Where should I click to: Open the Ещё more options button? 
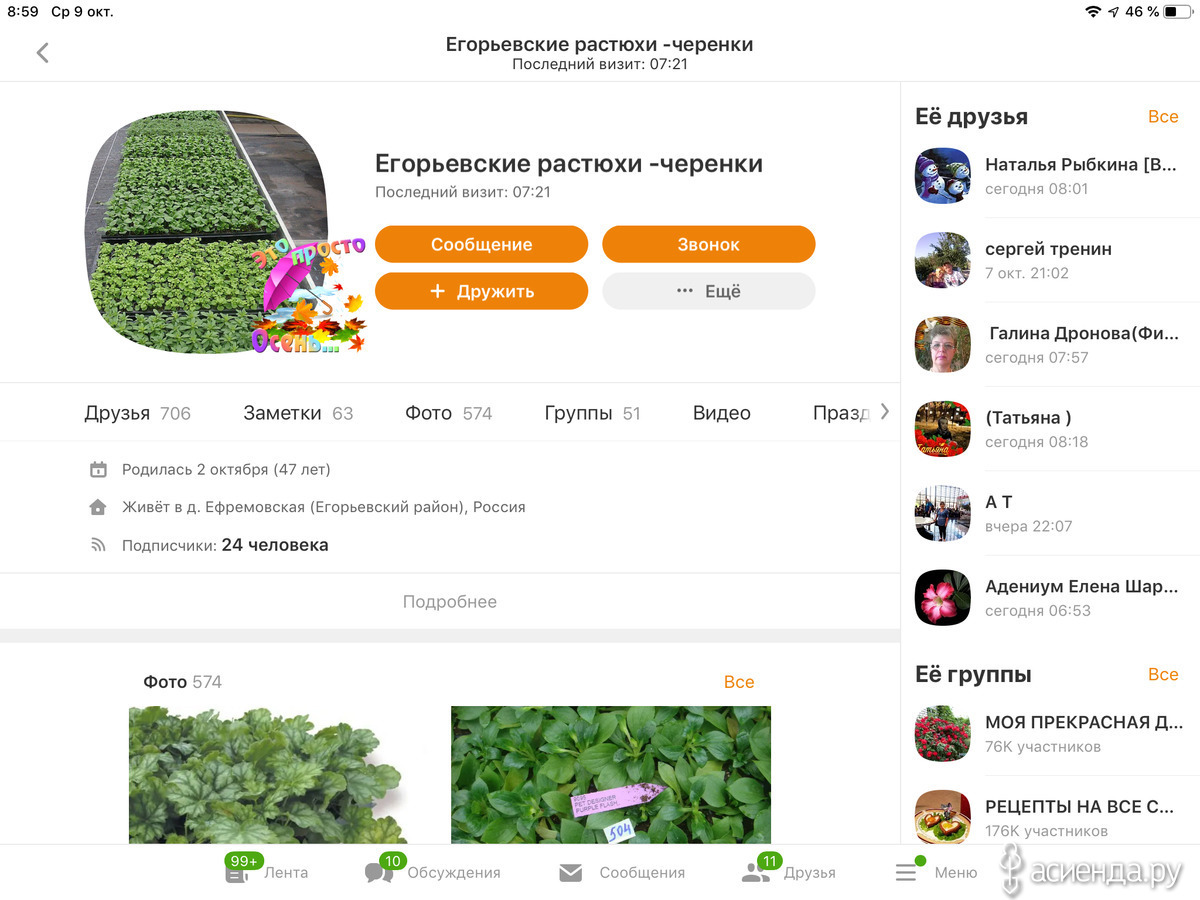[x=708, y=291]
